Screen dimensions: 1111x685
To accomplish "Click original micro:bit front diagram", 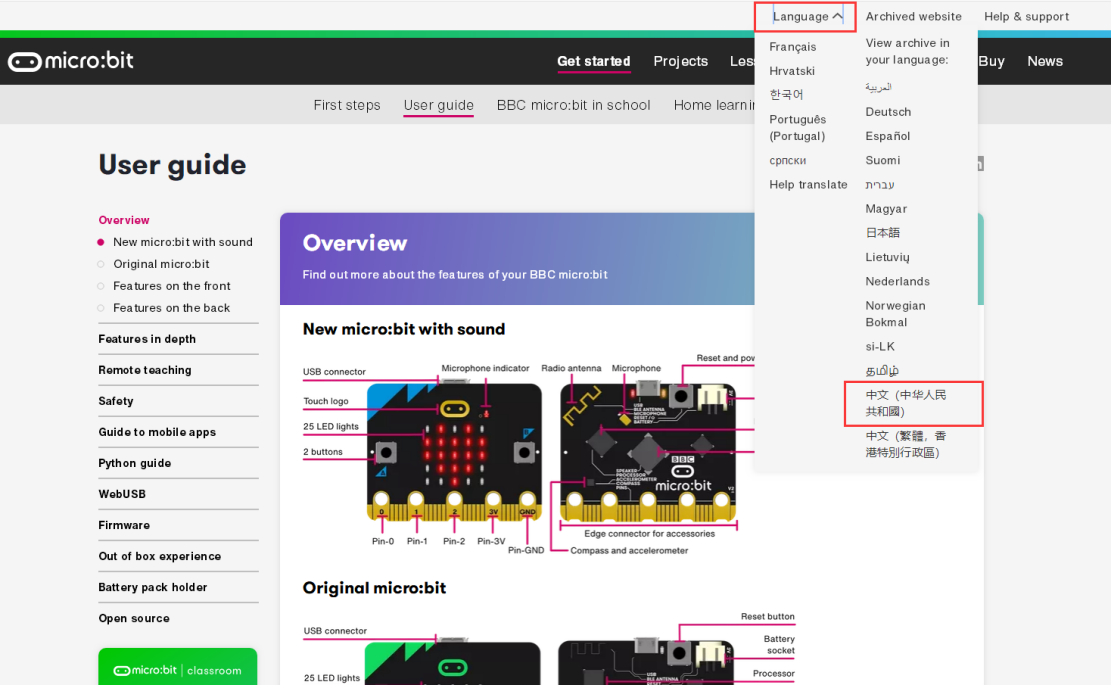I will pos(453,663).
